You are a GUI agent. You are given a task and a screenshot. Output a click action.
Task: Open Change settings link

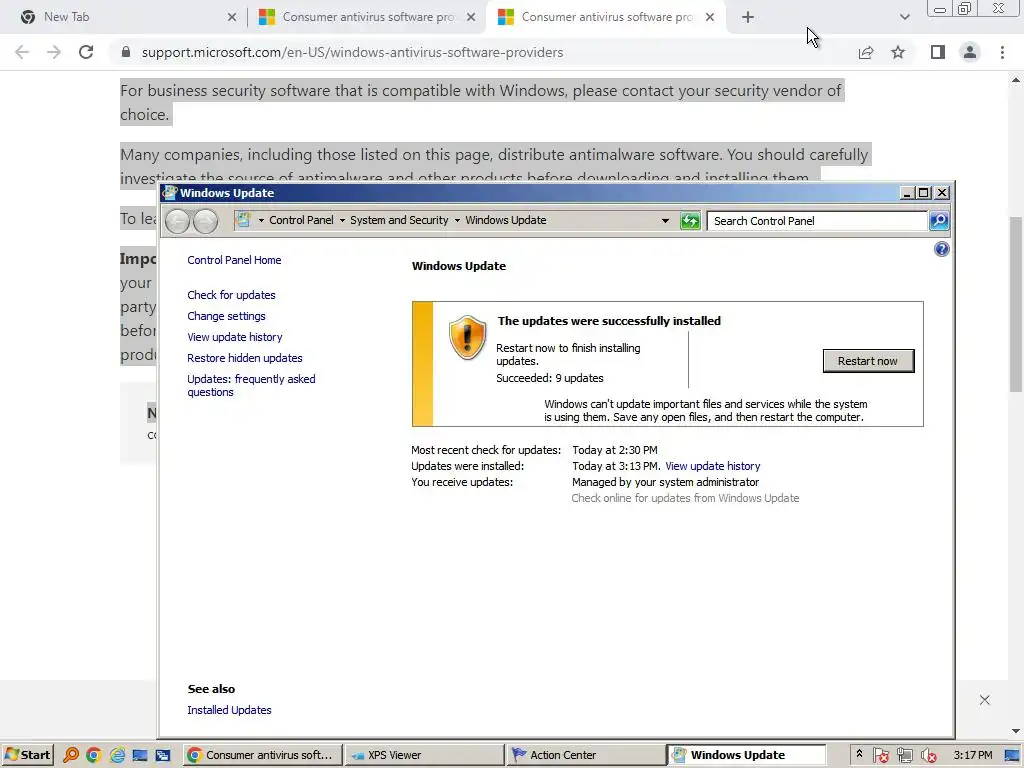coord(226,316)
